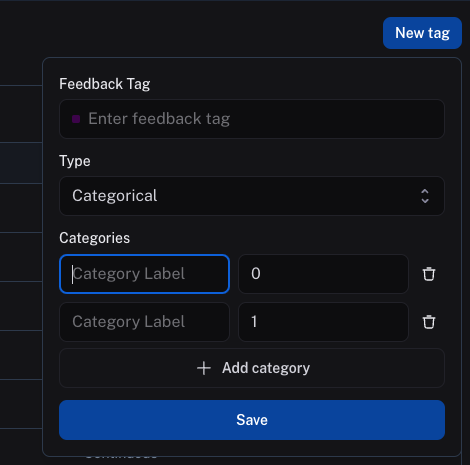This screenshot has width=470, height=465.
Task: Delete the second category with trash icon
Action: tap(429, 322)
